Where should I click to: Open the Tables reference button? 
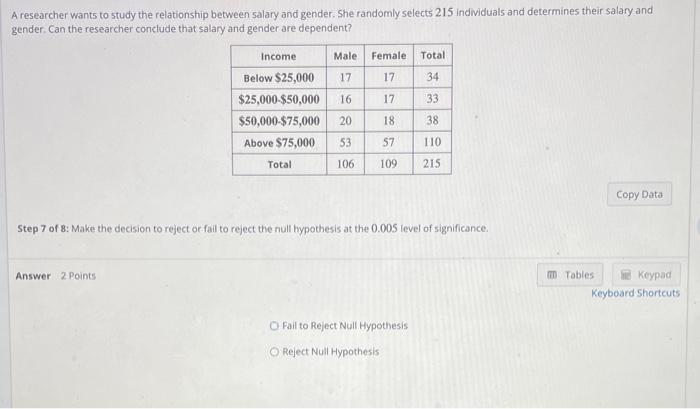pos(570,275)
